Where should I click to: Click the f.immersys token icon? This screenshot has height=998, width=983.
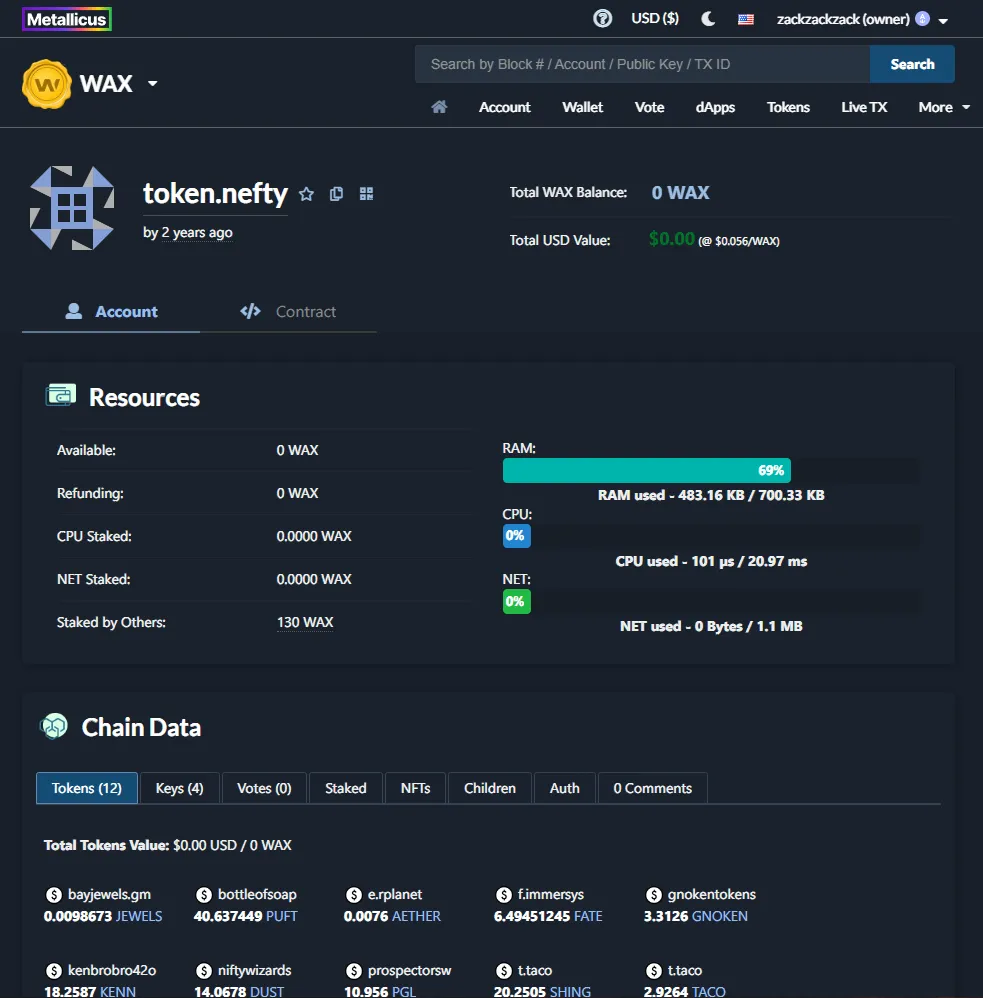504,895
